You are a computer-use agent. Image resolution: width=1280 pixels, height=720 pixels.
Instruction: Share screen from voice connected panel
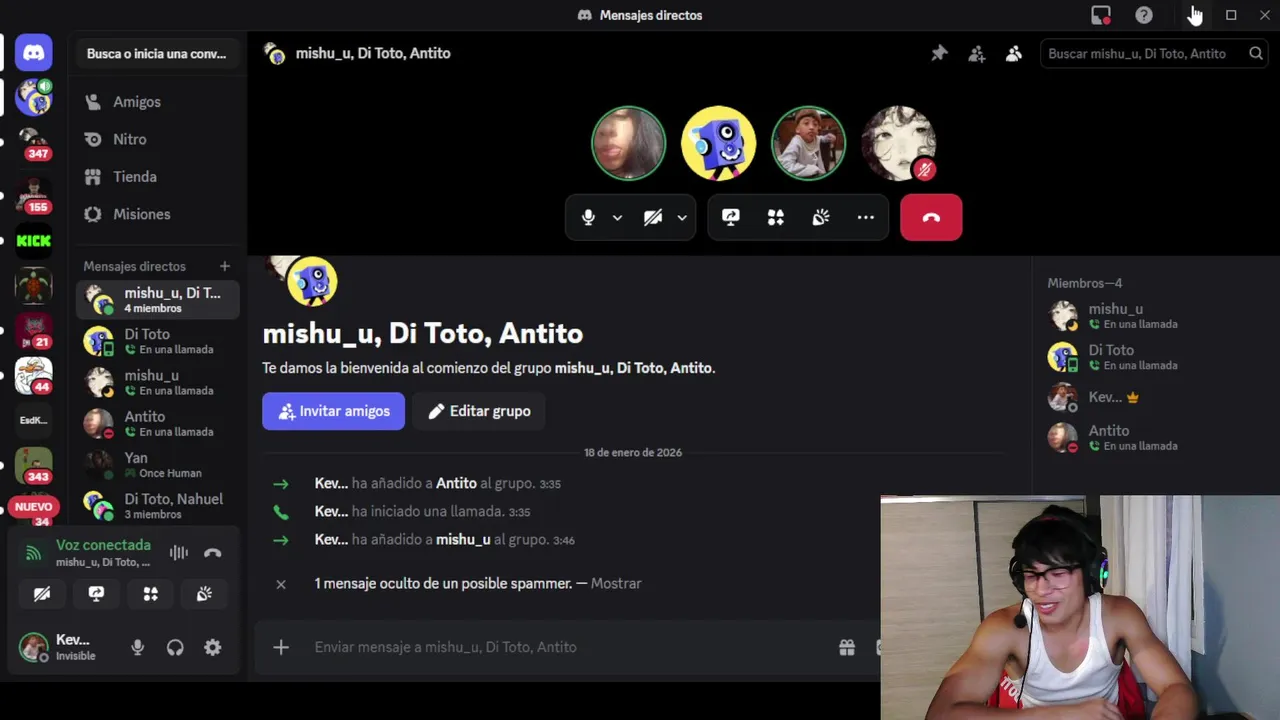pos(96,594)
